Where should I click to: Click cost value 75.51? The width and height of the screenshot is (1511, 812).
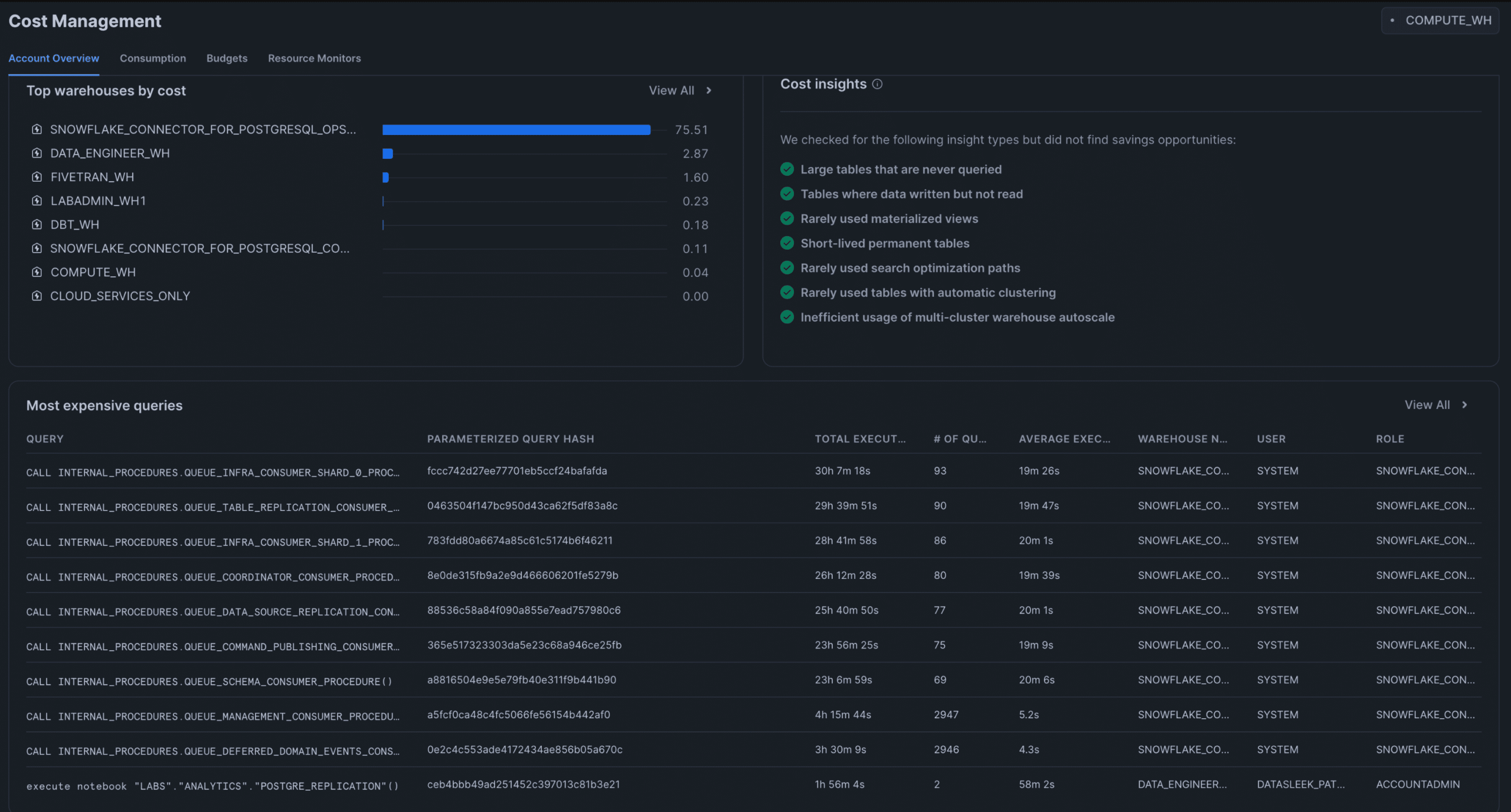tap(691, 130)
